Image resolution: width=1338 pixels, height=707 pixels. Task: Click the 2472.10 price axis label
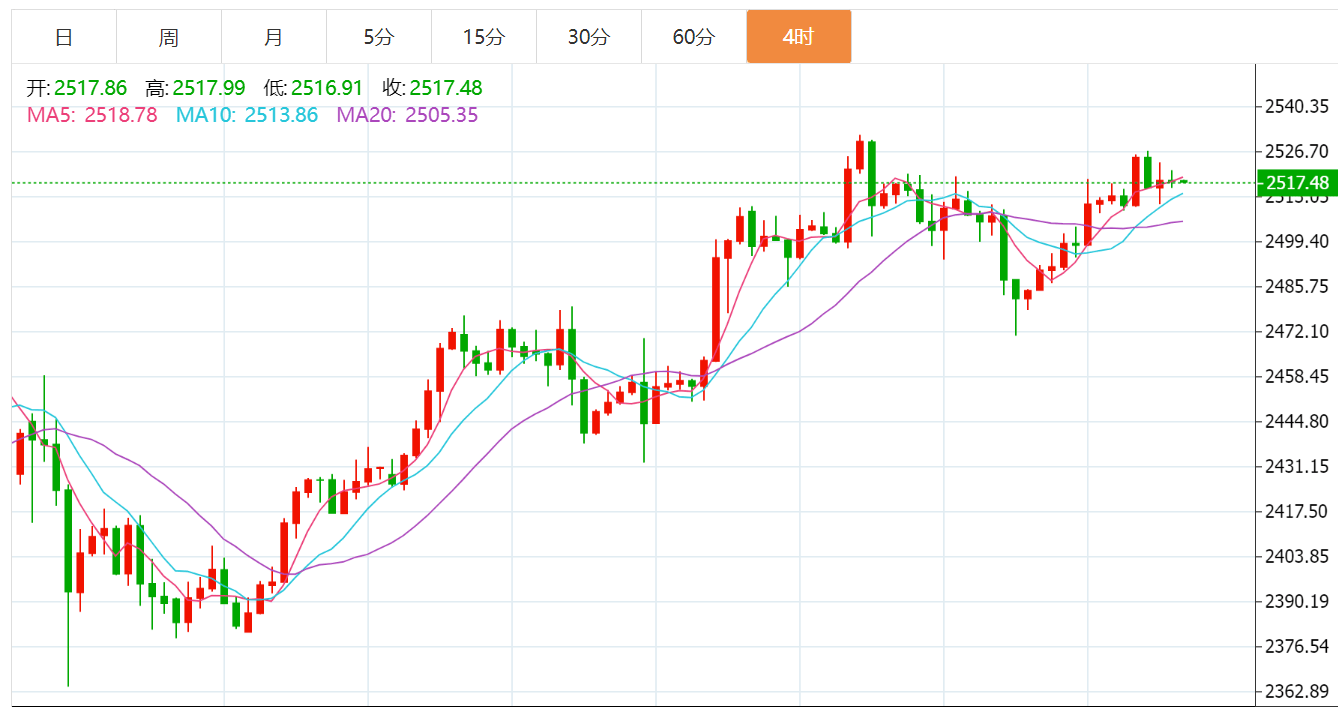coord(1296,331)
